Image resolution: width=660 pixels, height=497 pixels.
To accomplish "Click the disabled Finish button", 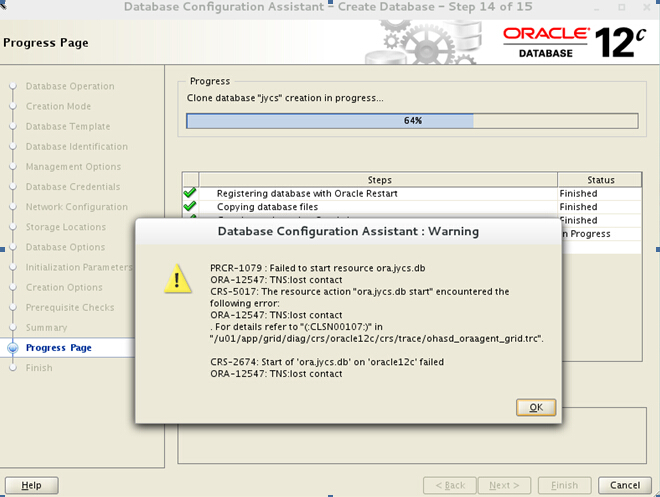I will [x=564, y=485].
